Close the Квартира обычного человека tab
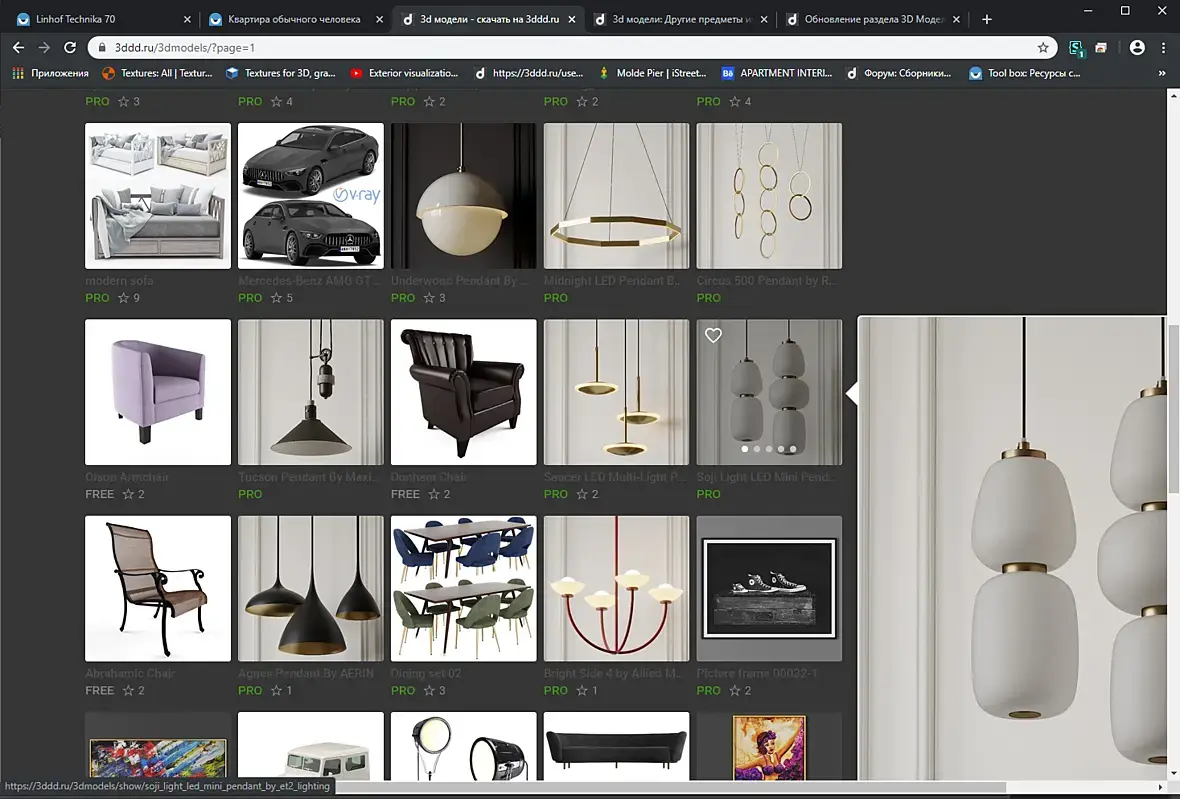Viewport: 1180px width, 799px height. (x=380, y=20)
